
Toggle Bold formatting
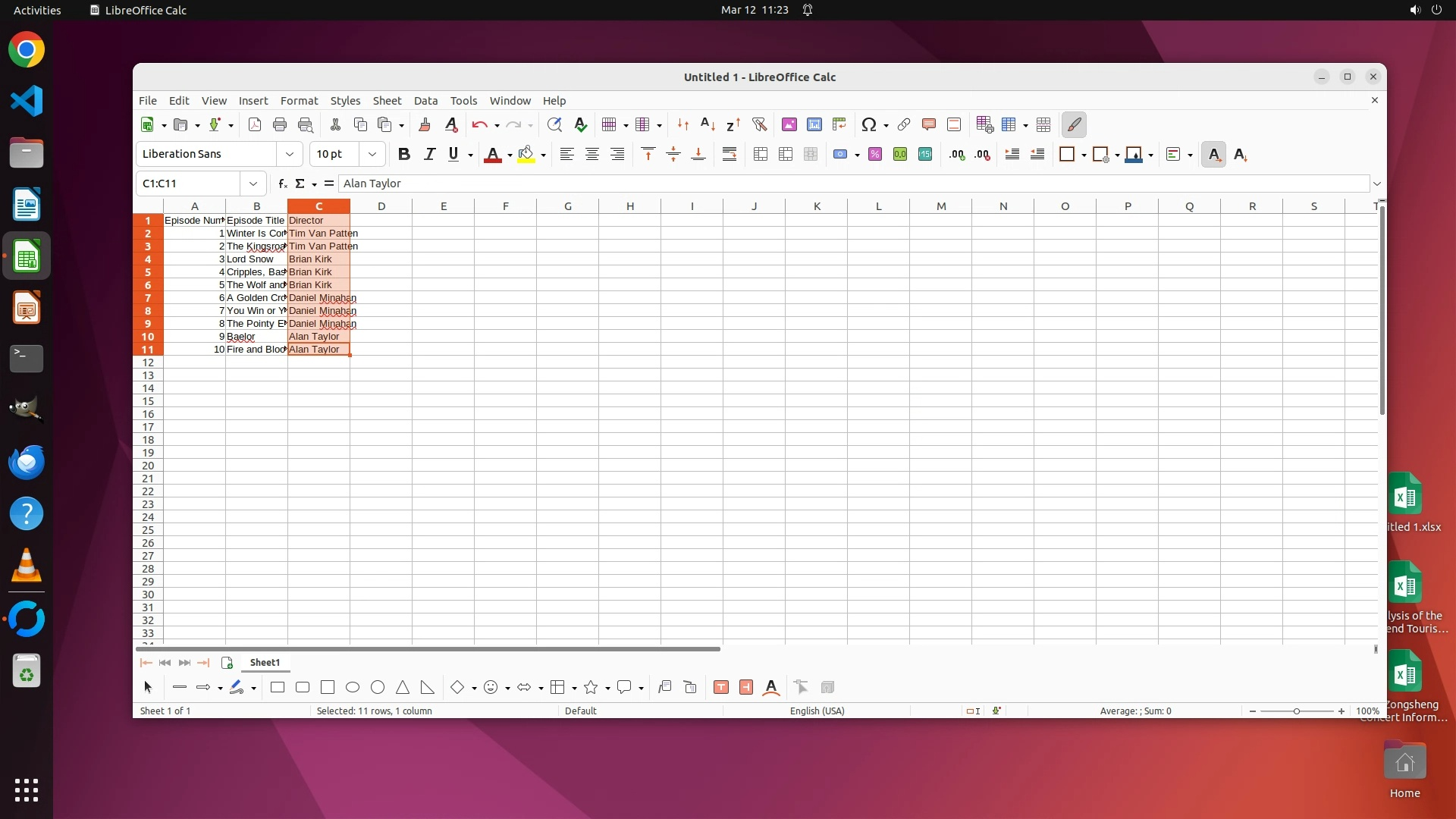(x=404, y=155)
